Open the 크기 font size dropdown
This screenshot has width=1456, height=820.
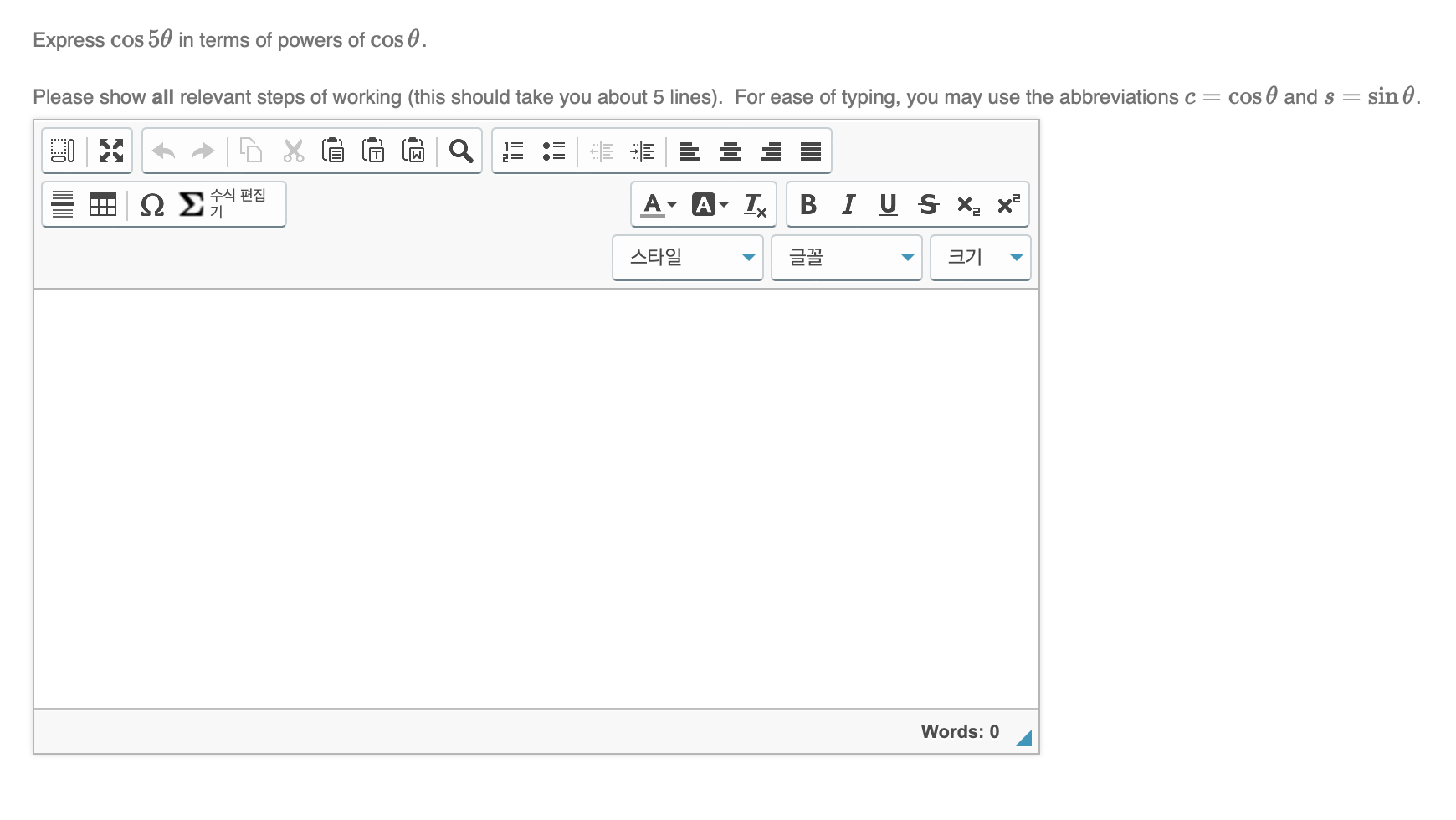981,258
